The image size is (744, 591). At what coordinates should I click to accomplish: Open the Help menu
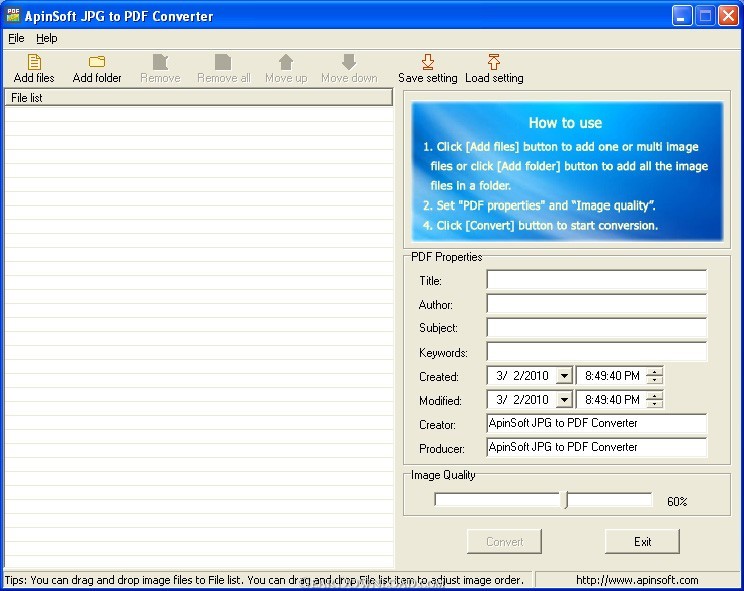click(x=46, y=38)
